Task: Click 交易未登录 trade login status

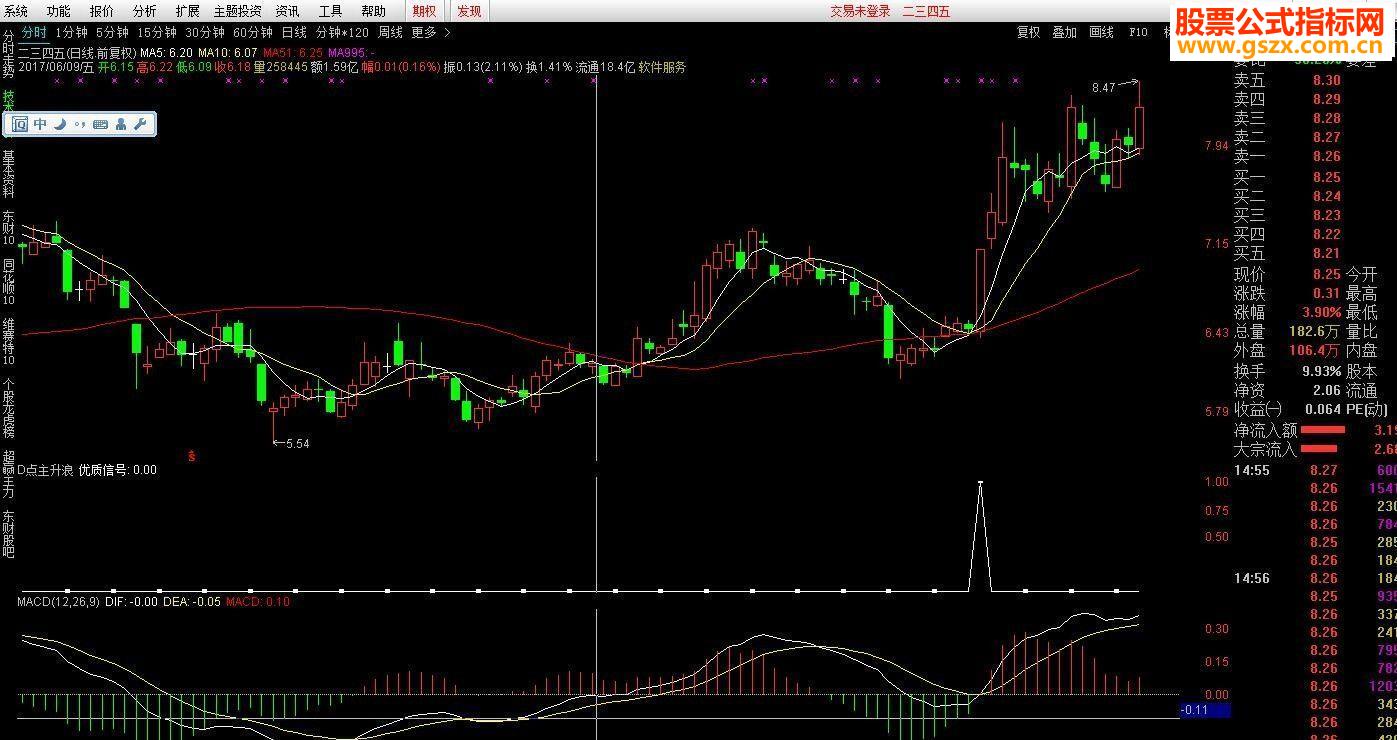Action: 860,11
